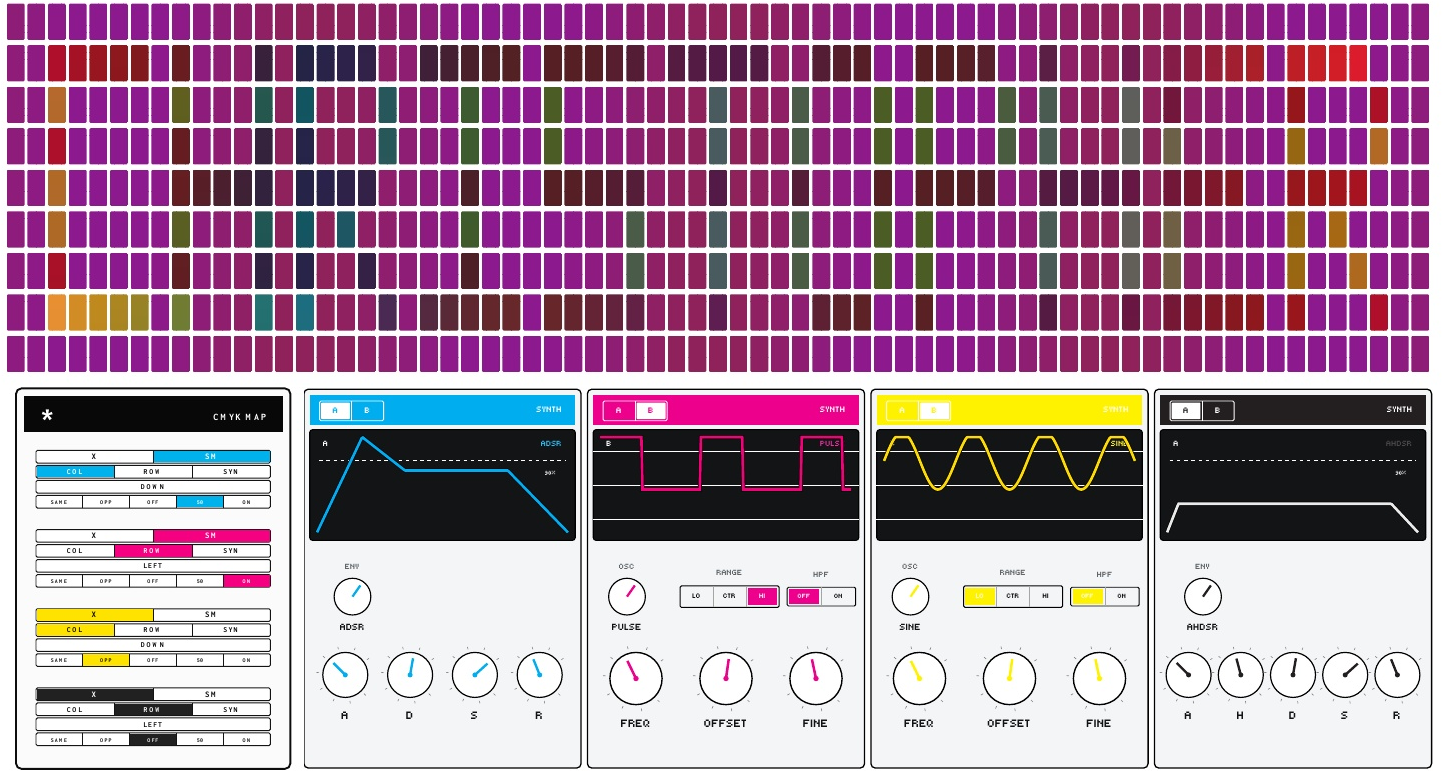1442x771 pixels.
Task: Click the cyan ENV ADSR knob
Action: pyautogui.click(x=352, y=597)
